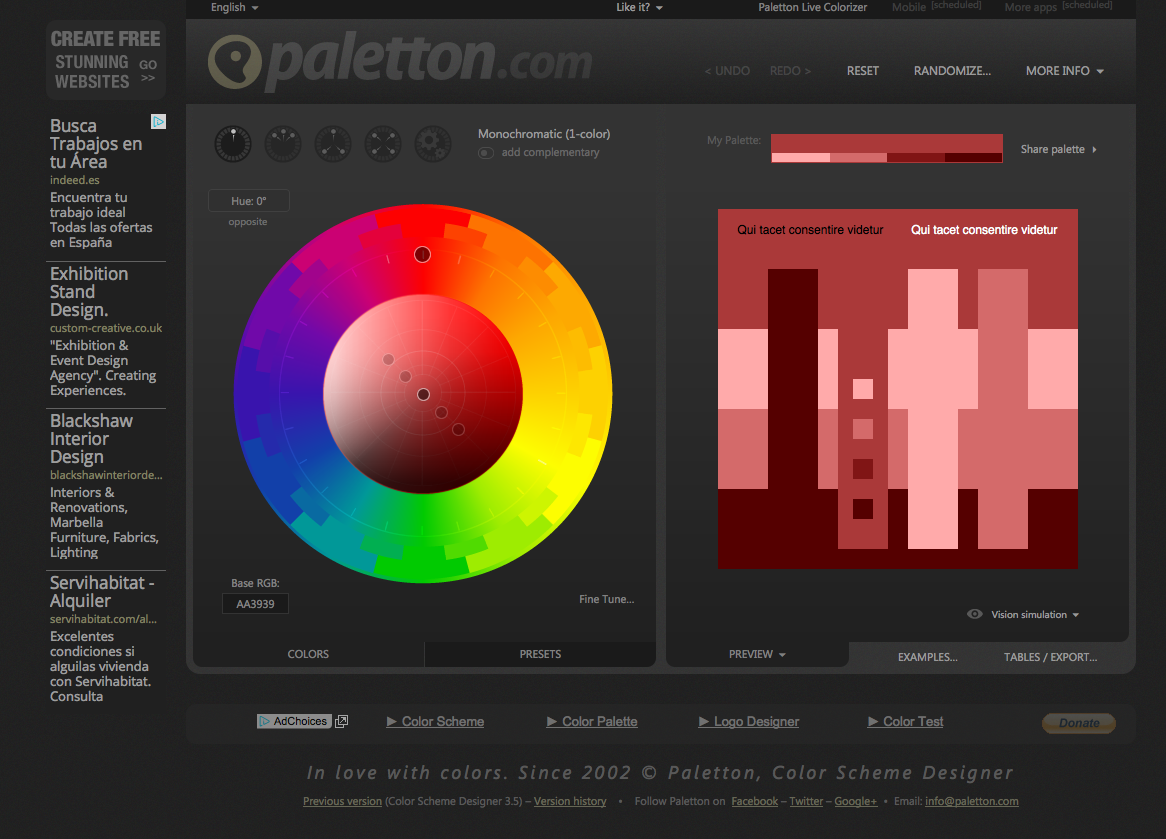Select the triad scheme icon
This screenshot has width=1166, height=839.
(332, 143)
